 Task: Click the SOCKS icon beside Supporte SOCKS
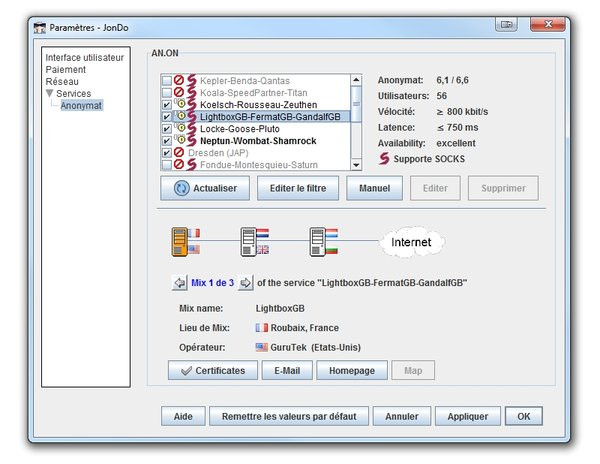pyautogui.click(x=384, y=159)
